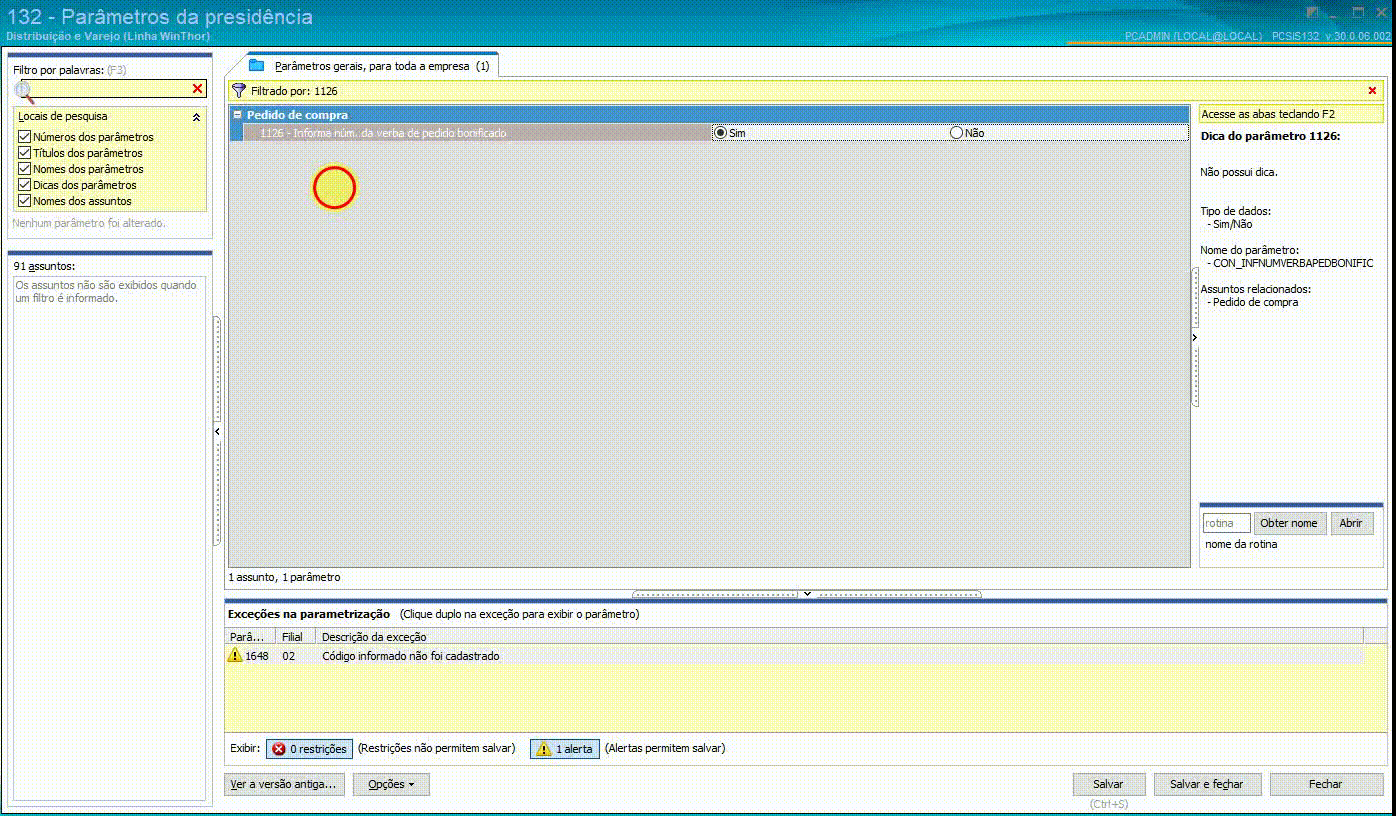Image resolution: width=1396 pixels, height=816 pixels.
Task: Click the Salvar button
Action: click(1108, 785)
